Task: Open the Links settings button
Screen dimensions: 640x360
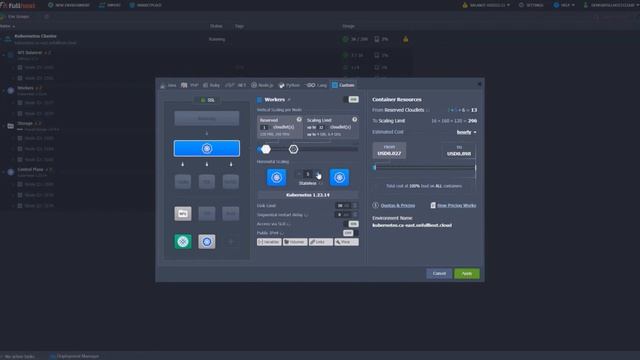Action: pos(321,242)
